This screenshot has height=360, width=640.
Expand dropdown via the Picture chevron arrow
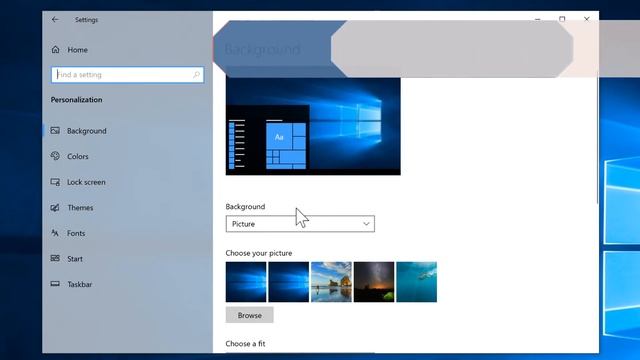tap(366, 224)
